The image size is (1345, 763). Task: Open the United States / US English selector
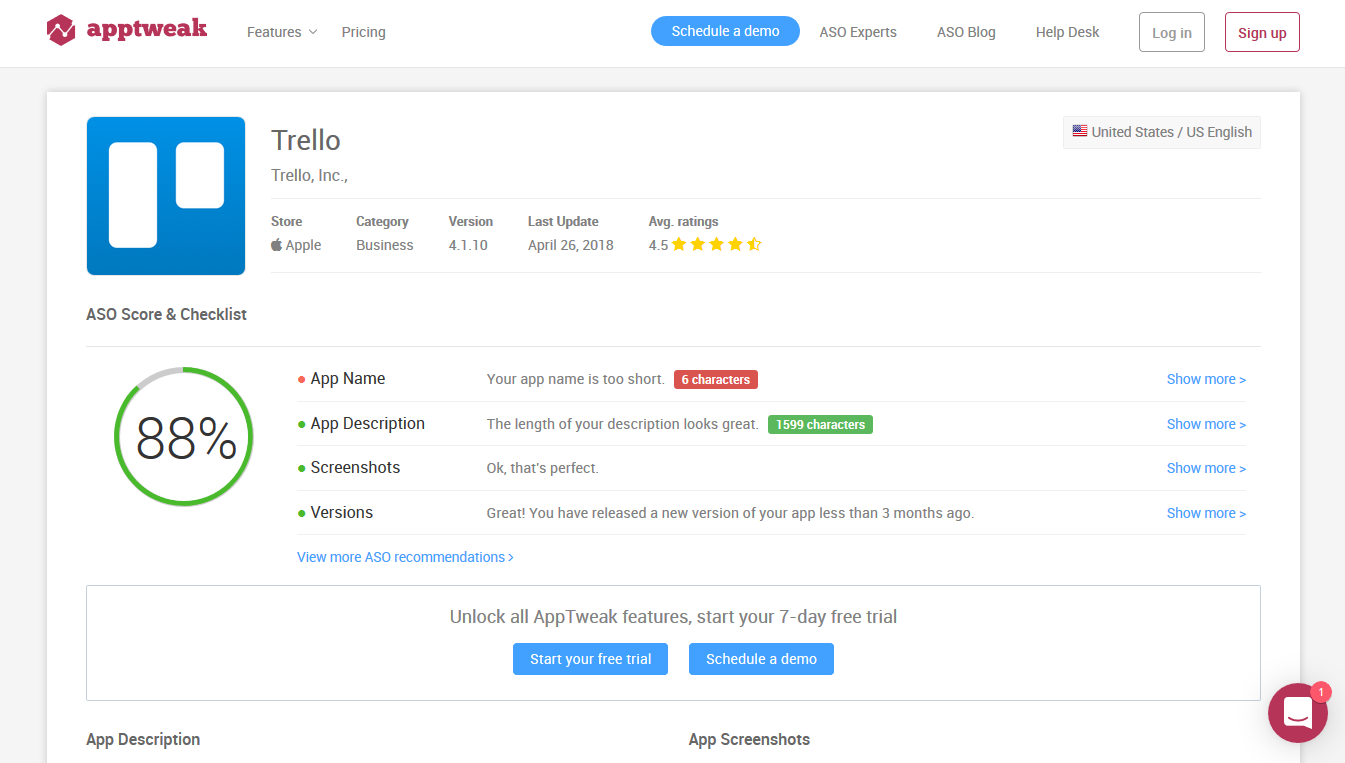(1161, 131)
